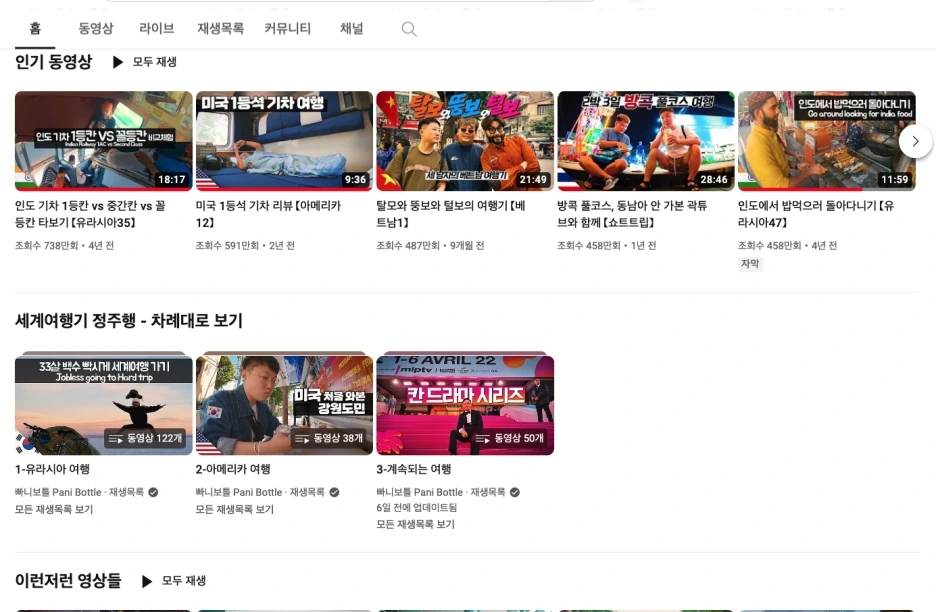Click the 인기 동영상 section heading
936x612 pixels.
[54, 61]
